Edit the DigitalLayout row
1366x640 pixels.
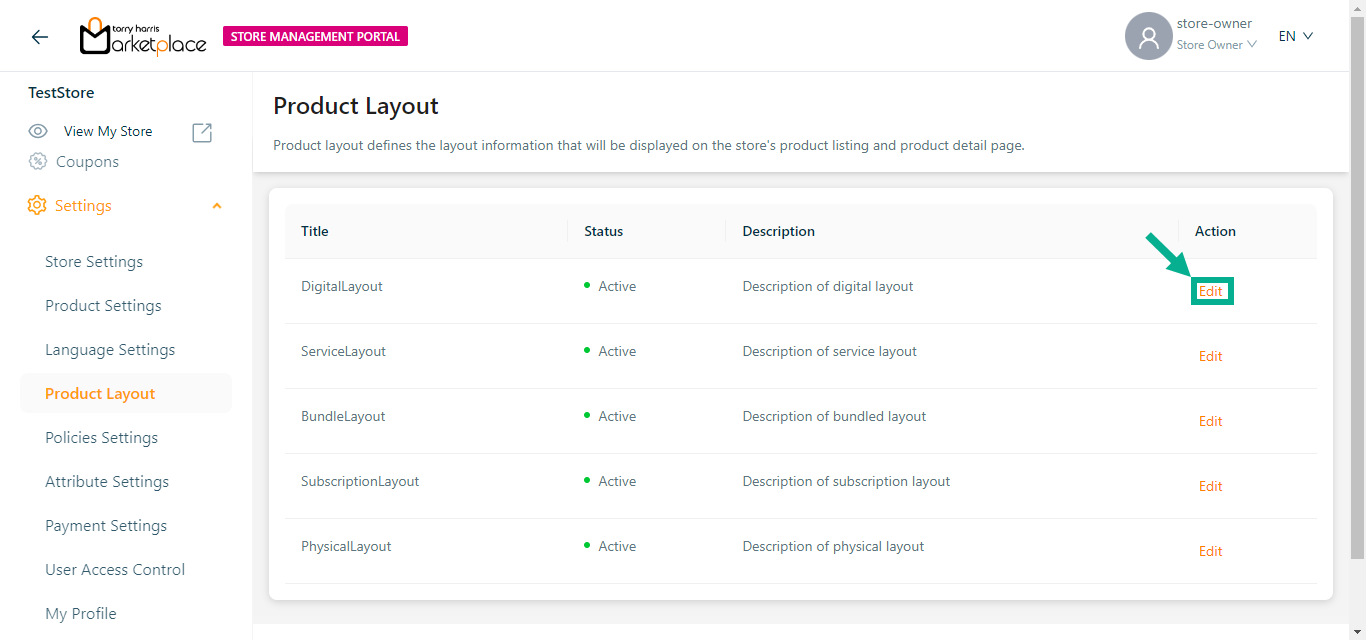(1211, 291)
